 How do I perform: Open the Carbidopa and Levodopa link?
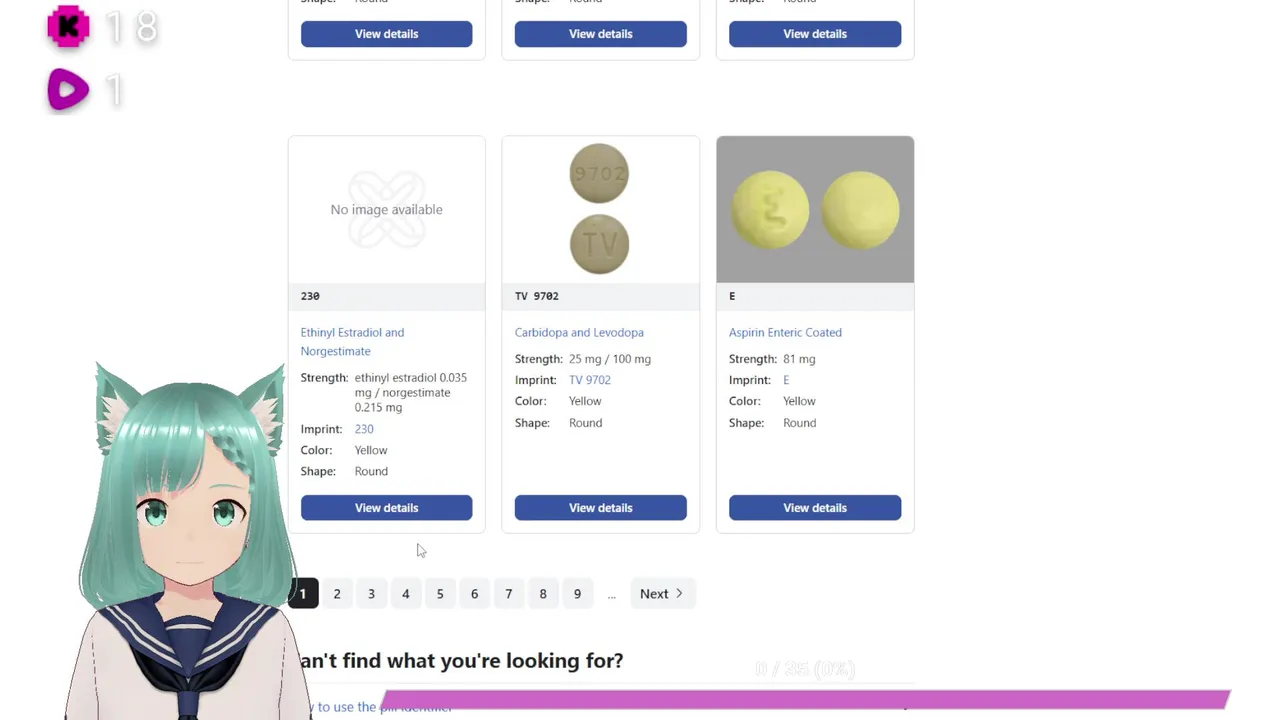[x=579, y=332]
